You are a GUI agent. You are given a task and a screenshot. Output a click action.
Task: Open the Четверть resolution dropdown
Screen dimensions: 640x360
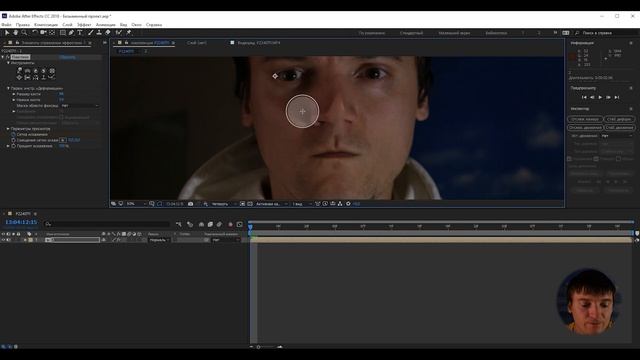click(223, 204)
